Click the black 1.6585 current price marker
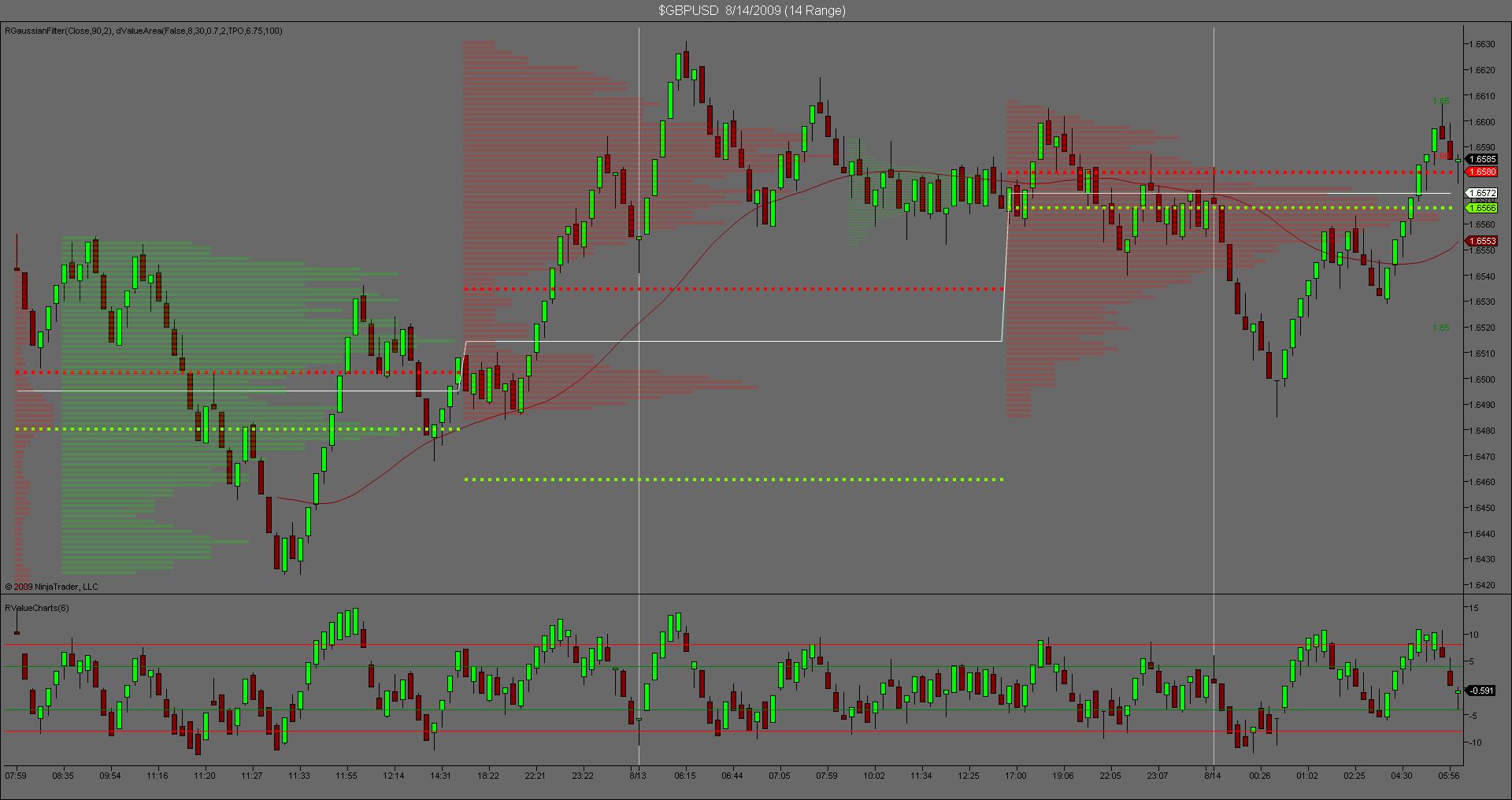Viewport: 1512px width, 800px height. point(1483,159)
